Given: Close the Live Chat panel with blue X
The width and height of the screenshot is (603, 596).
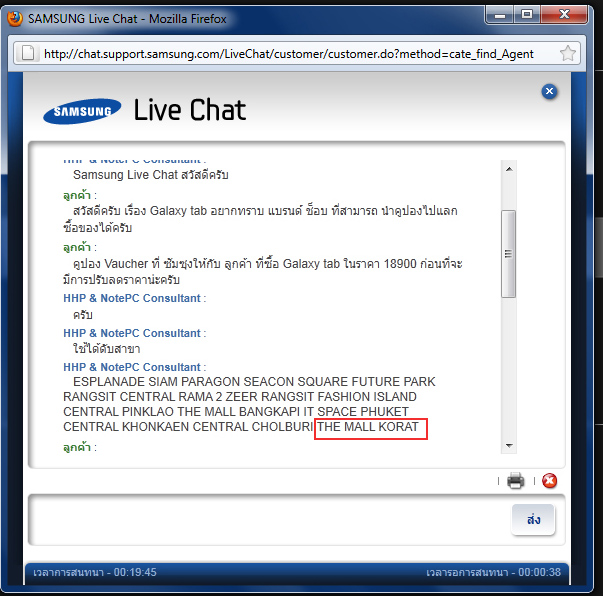Looking at the screenshot, I should [x=549, y=92].
